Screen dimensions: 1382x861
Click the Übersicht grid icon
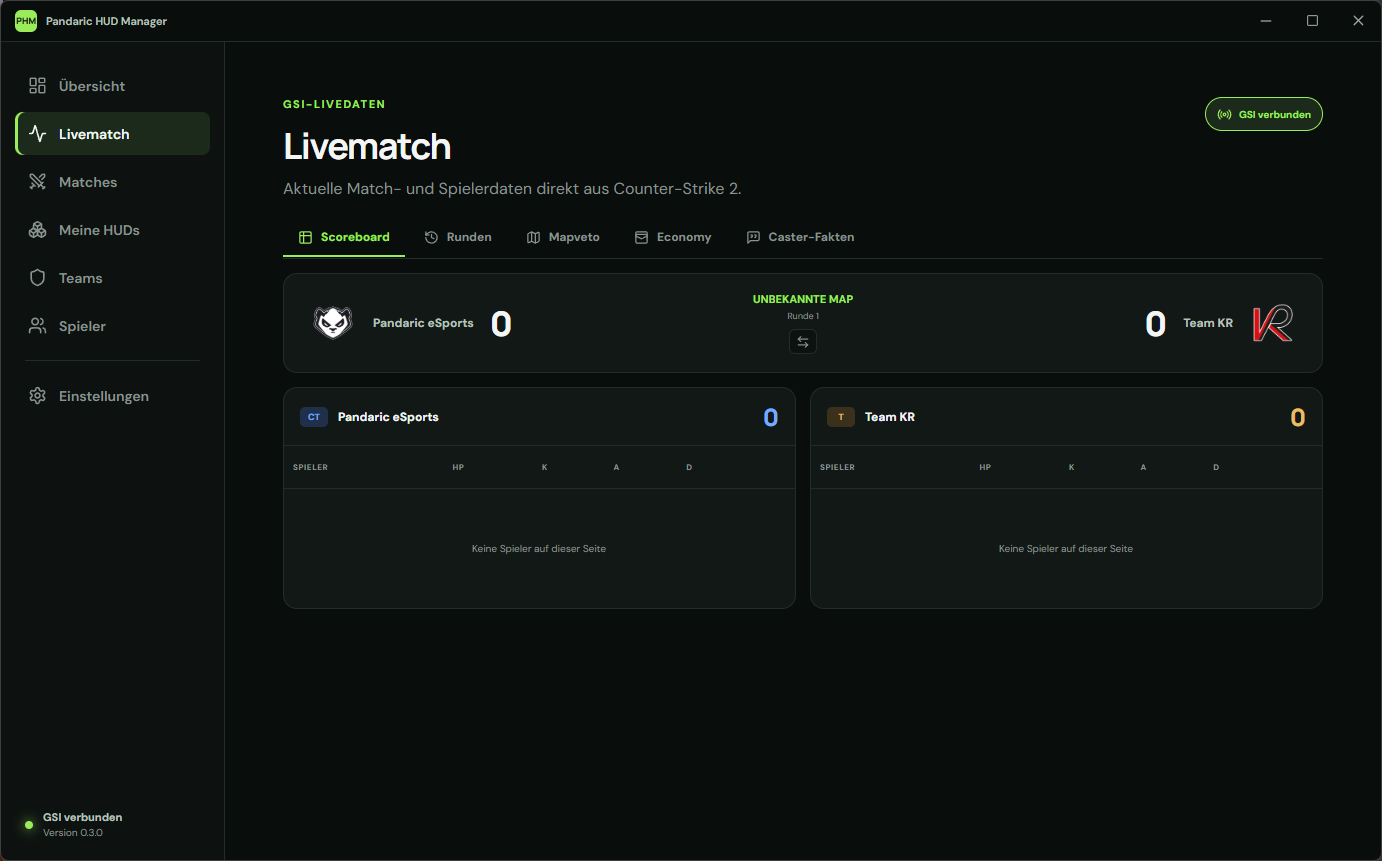coord(38,86)
